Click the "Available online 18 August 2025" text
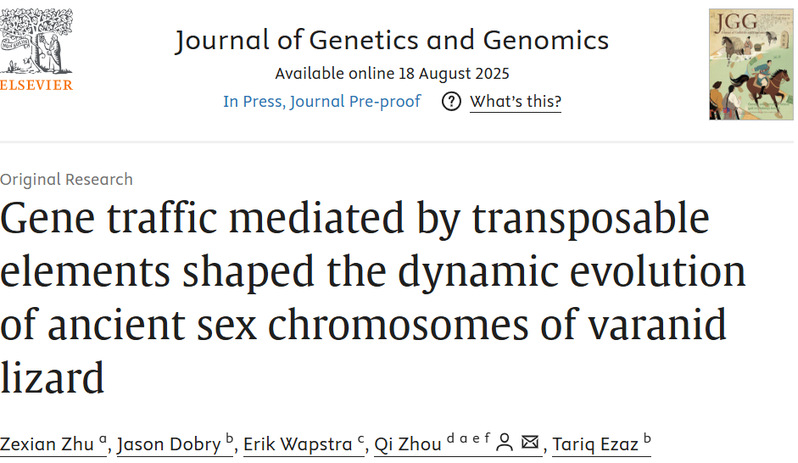The image size is (798, 463). [x=391, y=74]
